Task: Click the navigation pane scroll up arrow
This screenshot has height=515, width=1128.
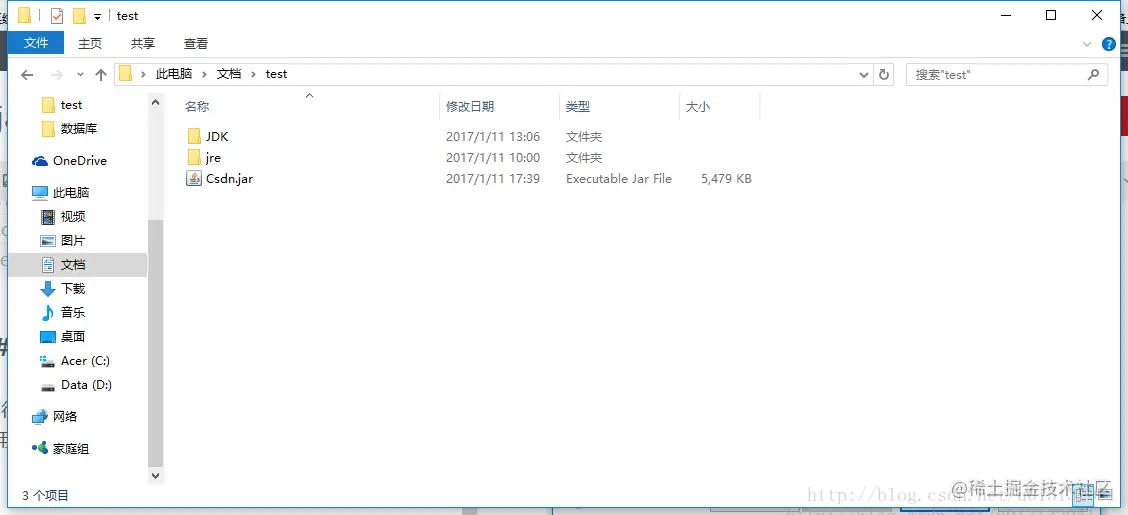Action: pos(155,103)
